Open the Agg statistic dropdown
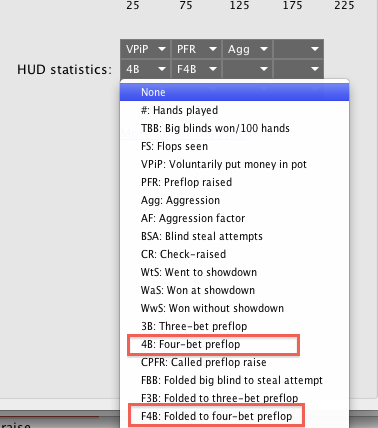 tap(247, 49)
